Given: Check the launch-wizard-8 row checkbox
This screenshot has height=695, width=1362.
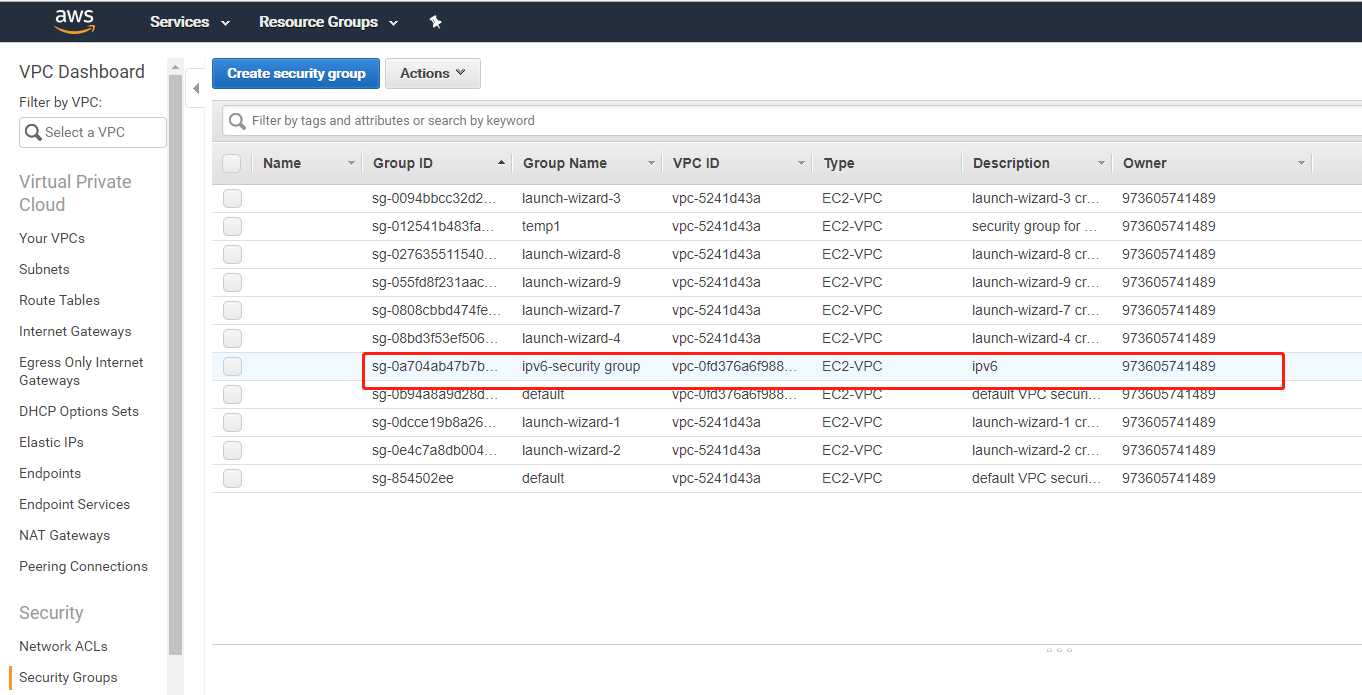Looking at the screenshot, I should tap(232, 254).
